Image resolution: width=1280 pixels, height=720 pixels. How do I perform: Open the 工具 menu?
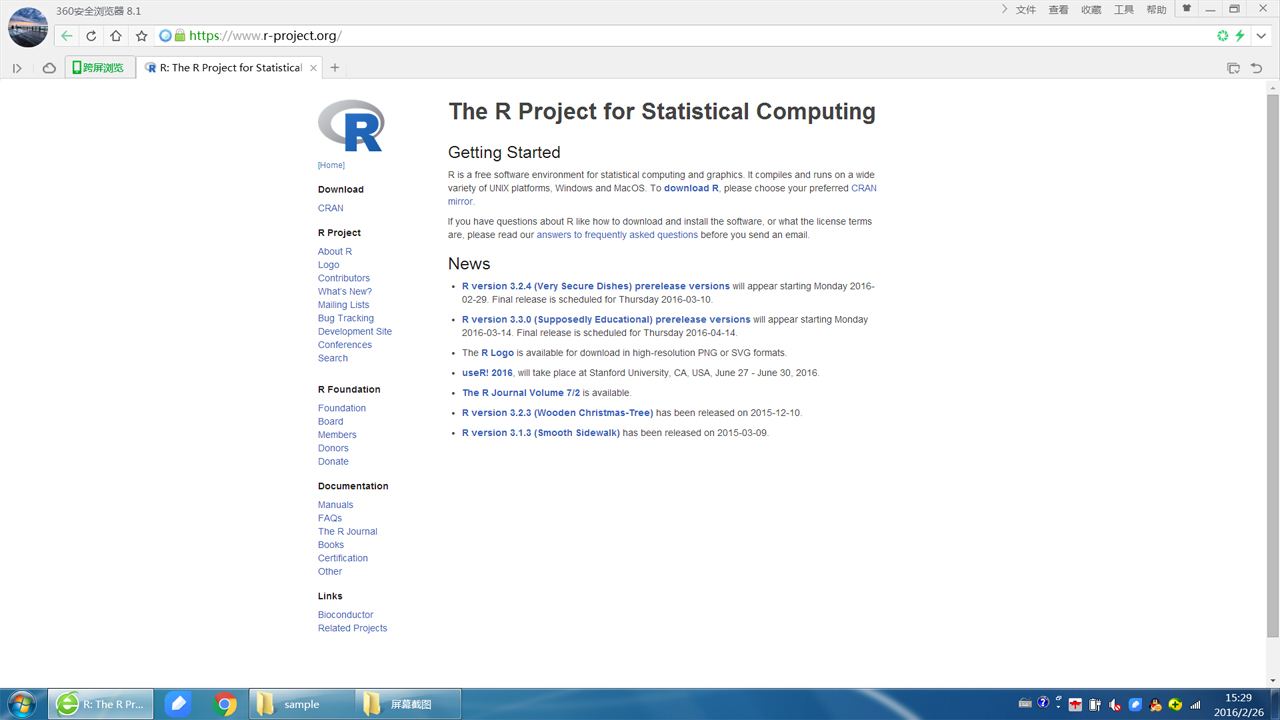click(1124, 9)
